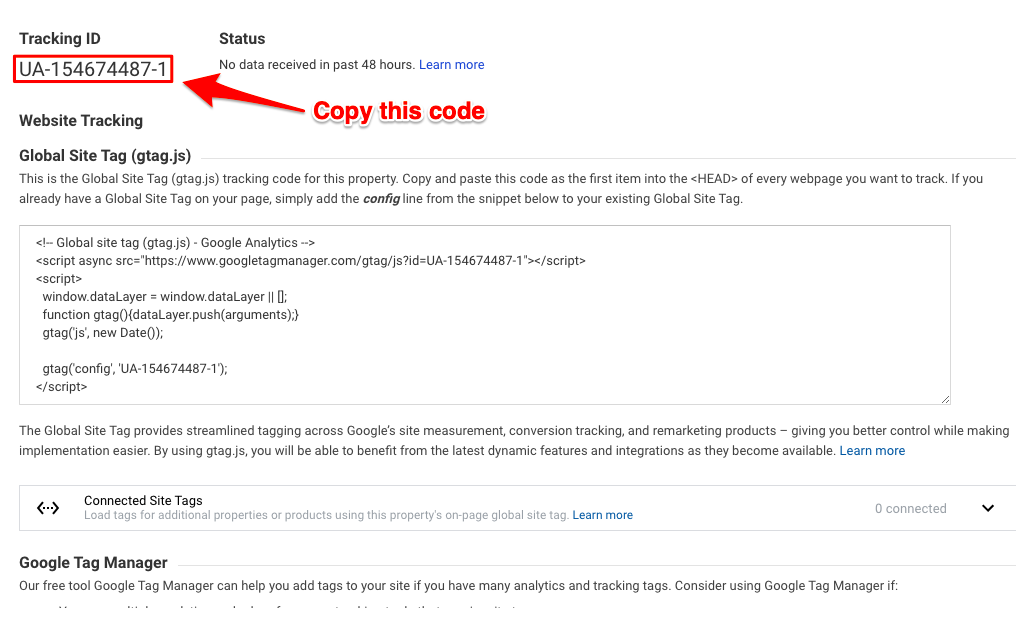
Task: Click the Global Site Tag (gtag.js) heading
Action: [x=105, y=155]
